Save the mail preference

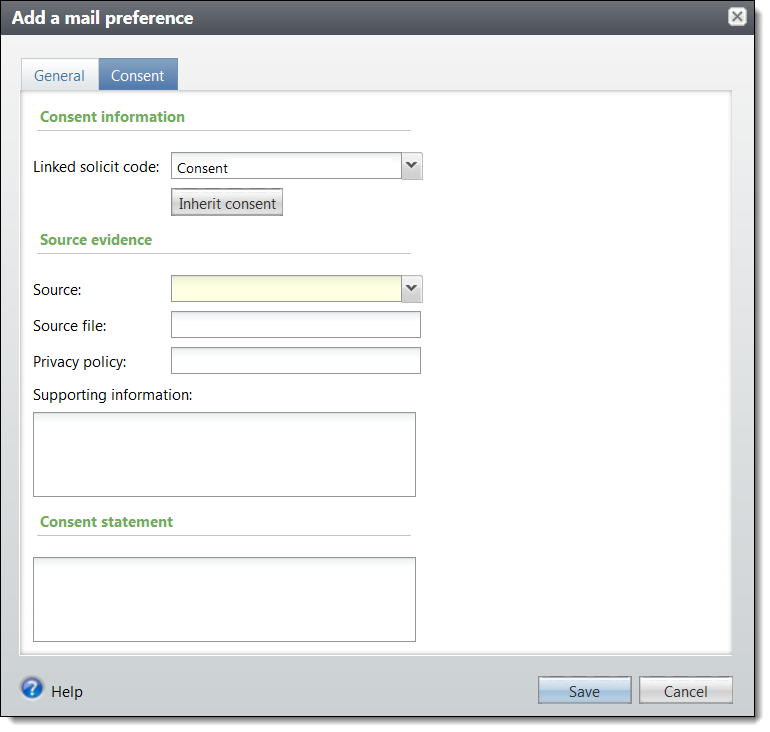(584, 690)
